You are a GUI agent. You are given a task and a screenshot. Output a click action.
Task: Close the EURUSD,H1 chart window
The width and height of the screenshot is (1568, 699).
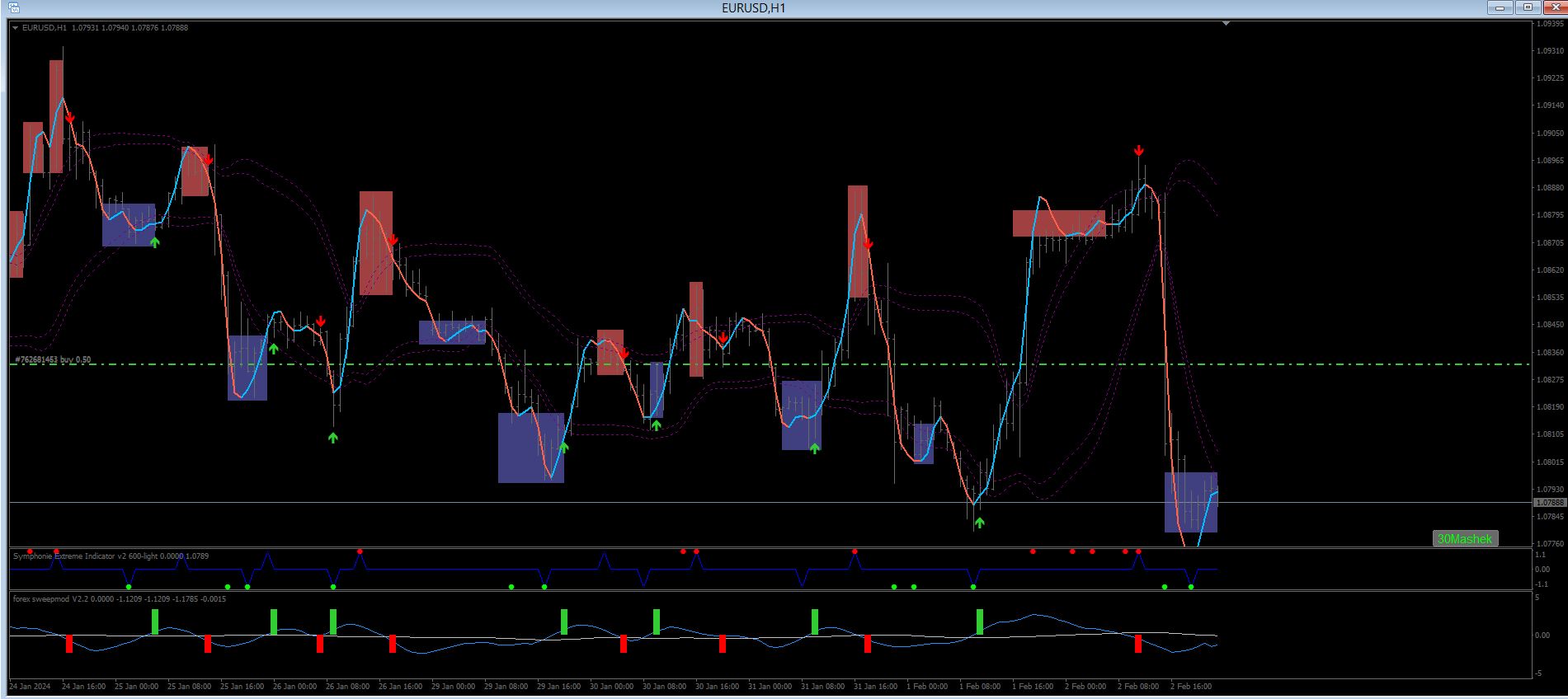click(1554, 7)
